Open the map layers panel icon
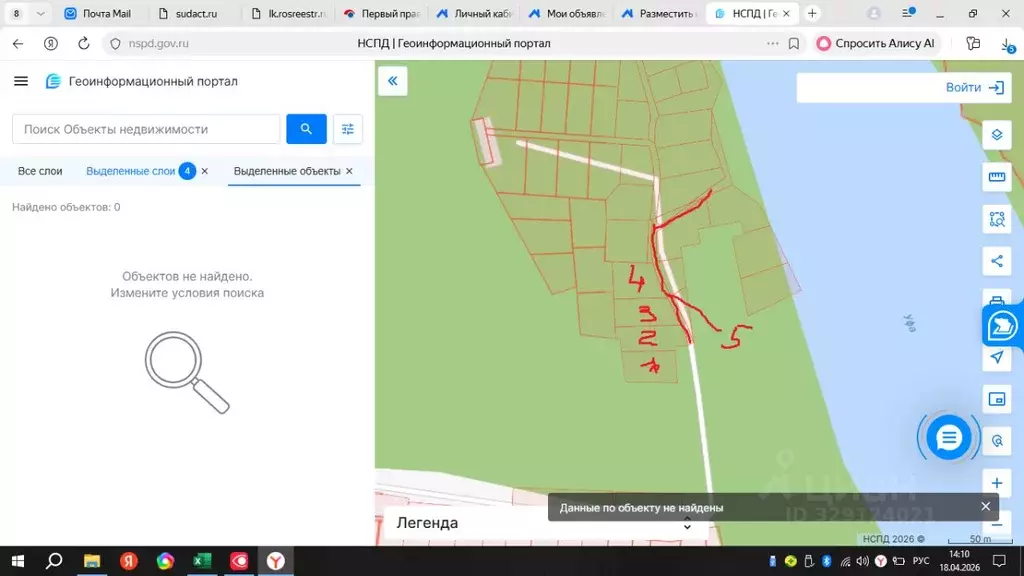This screenshot has height=576, width=1024. [997, 134]
